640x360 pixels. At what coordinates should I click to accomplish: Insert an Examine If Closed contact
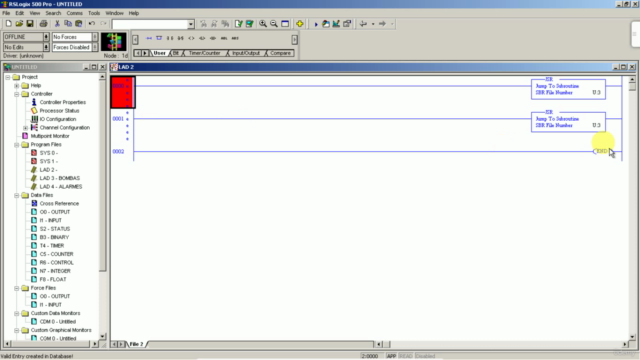point(170,38)
